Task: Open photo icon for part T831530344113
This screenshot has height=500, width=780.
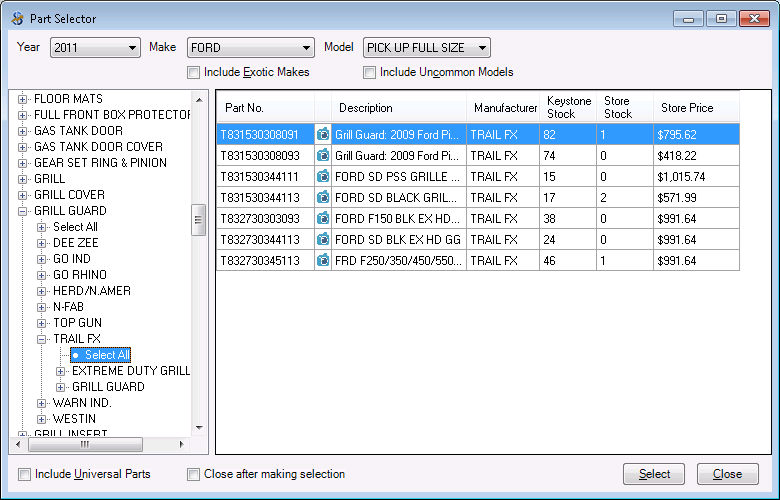Action: tap(323, 197)
